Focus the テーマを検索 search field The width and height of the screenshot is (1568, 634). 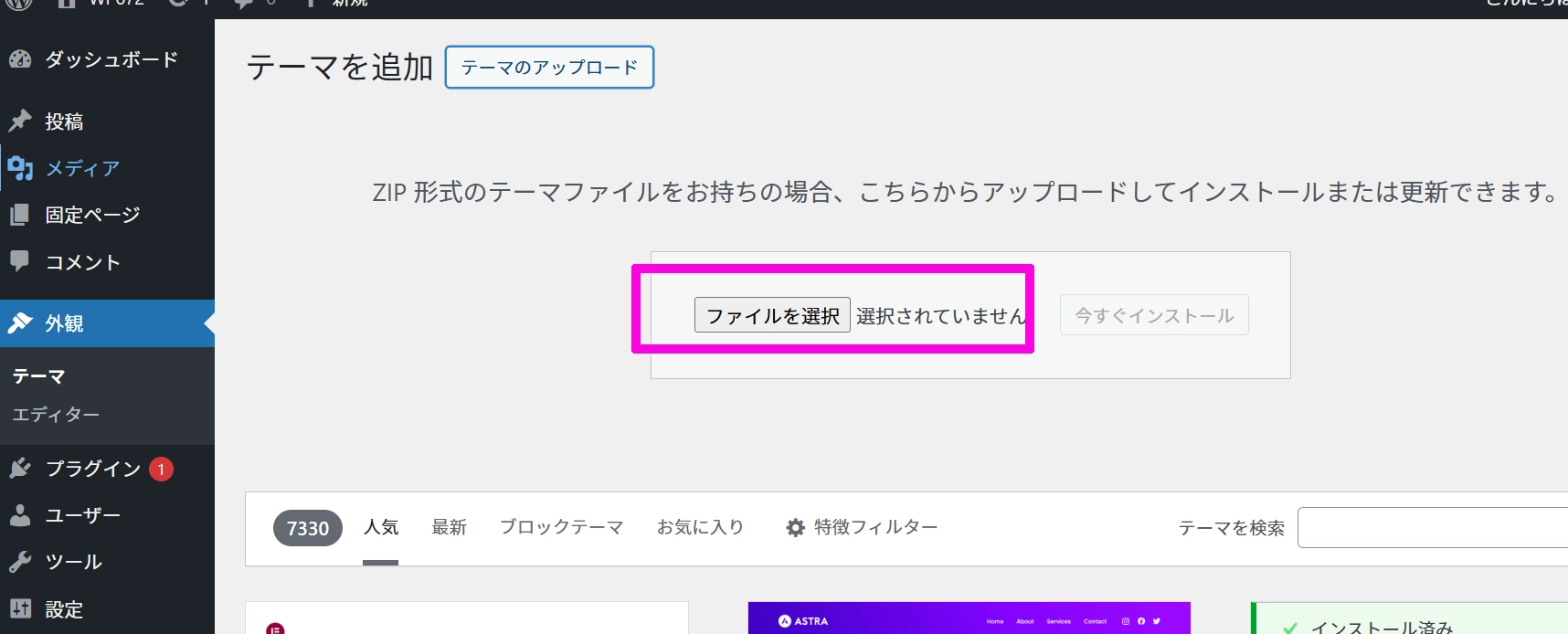(1432, 528)
